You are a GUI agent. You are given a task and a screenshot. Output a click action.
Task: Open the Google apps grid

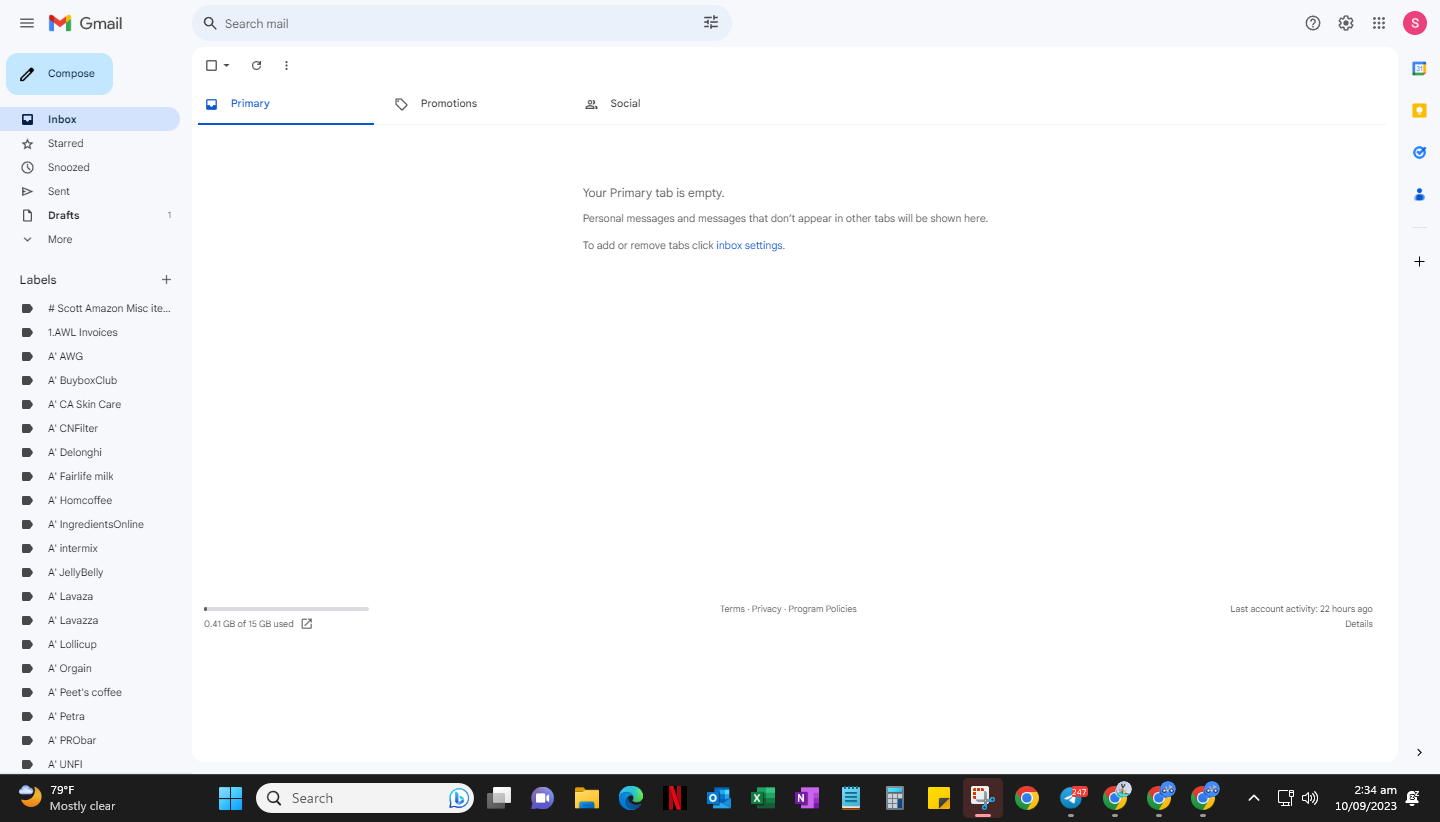tap(1379, 23)
